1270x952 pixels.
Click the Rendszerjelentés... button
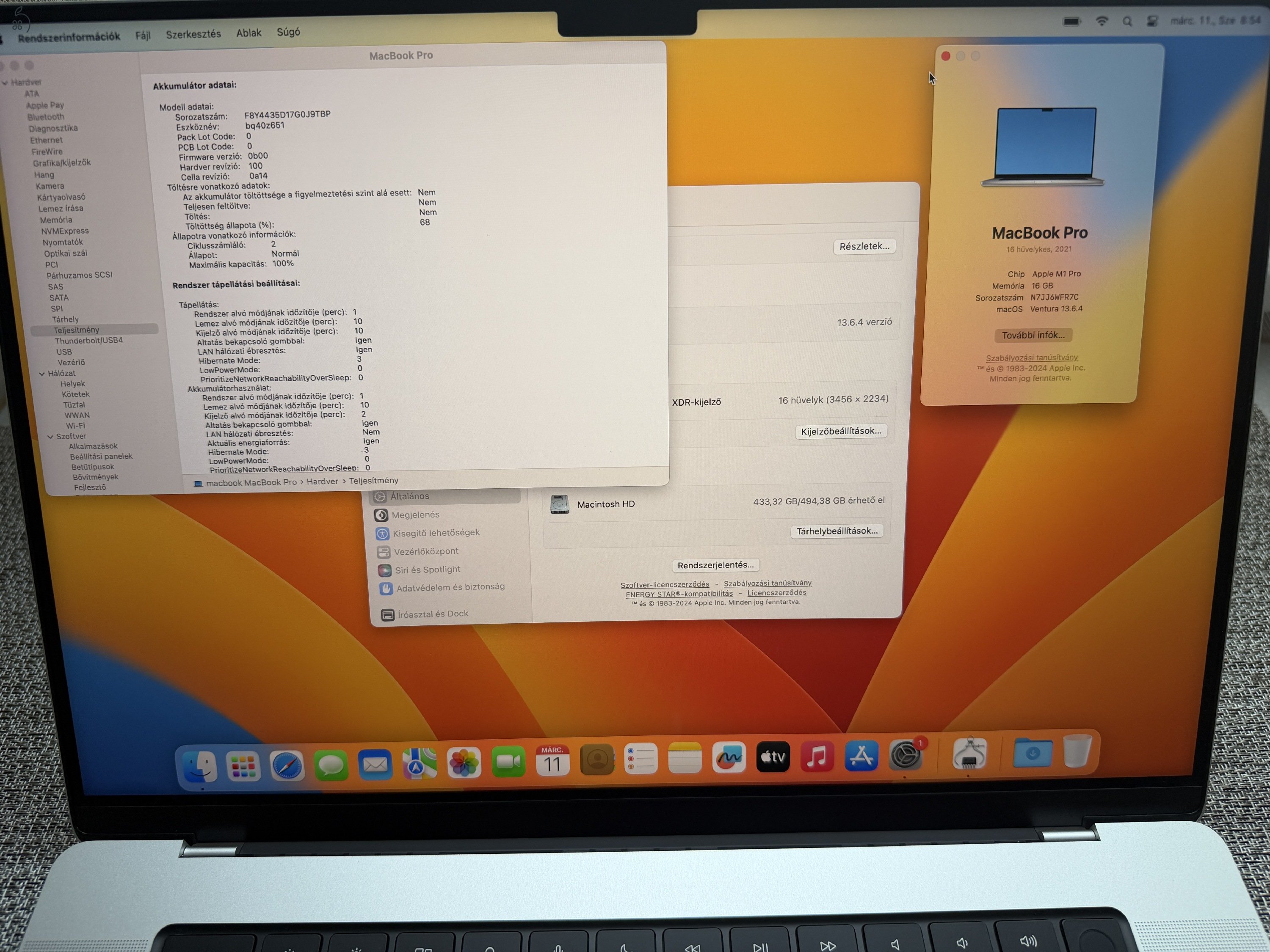pos(715,565)
